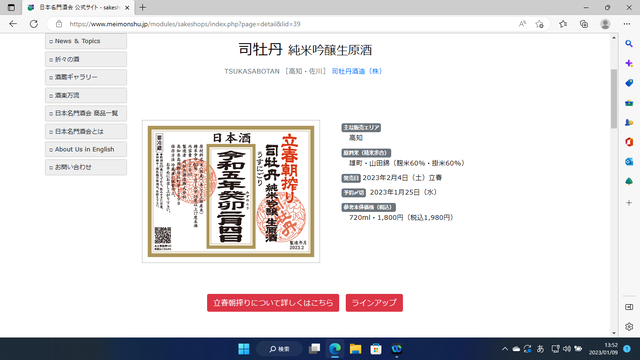
Task: Open Tools briefcase in sidebar
Action: pyautogui.click(x=629, y=103)
